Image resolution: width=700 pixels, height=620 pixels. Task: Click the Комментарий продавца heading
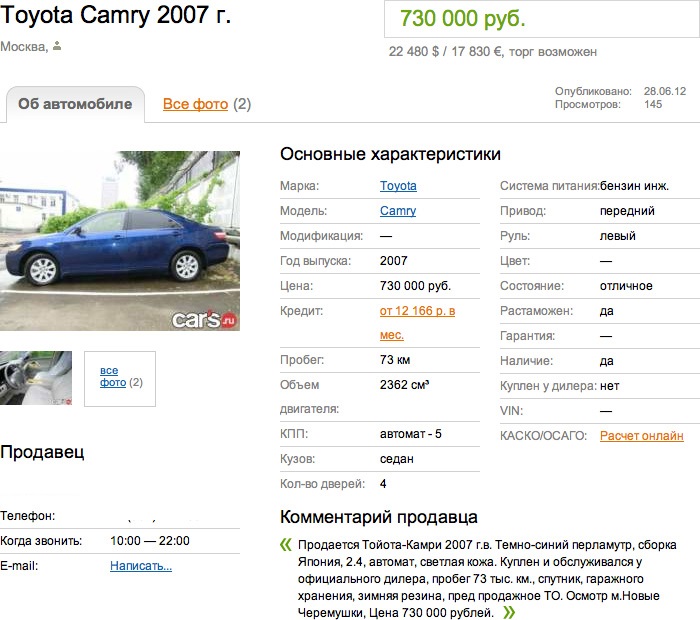pyautogui.click(x=379, y=517)
